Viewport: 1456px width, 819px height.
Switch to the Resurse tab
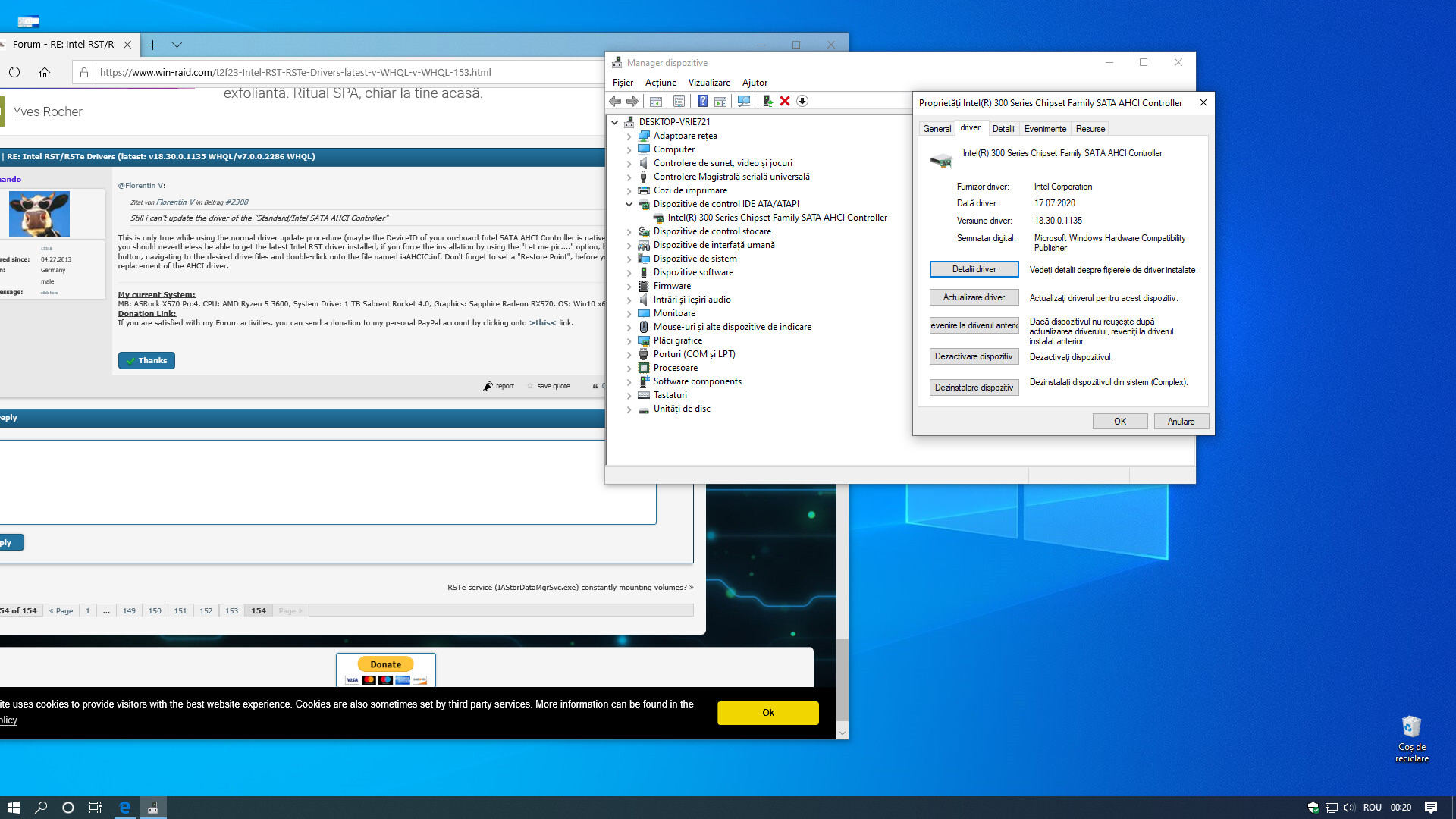tap(1090, 129)
